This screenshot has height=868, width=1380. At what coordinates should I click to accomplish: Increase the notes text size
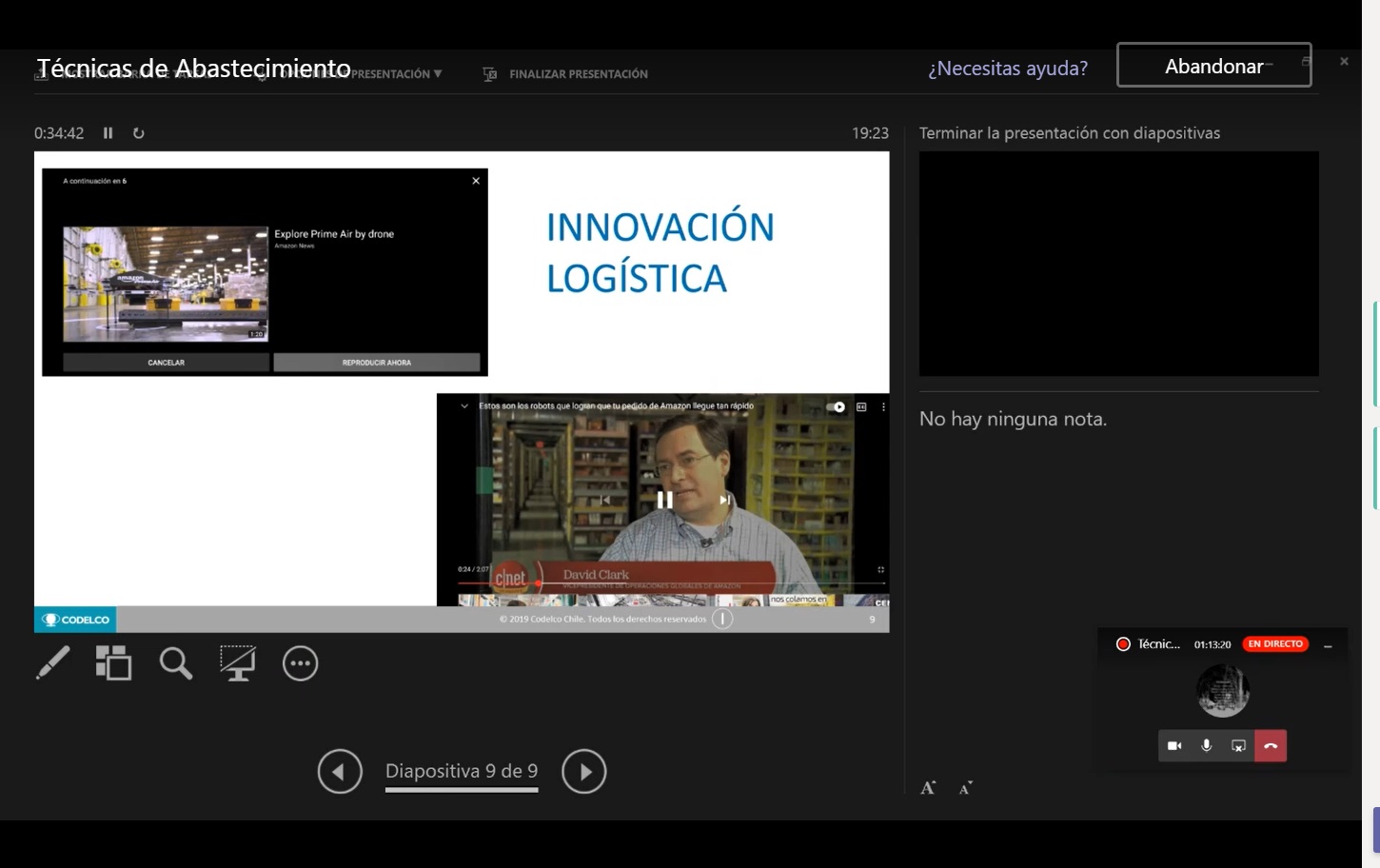tap(928, 788)
